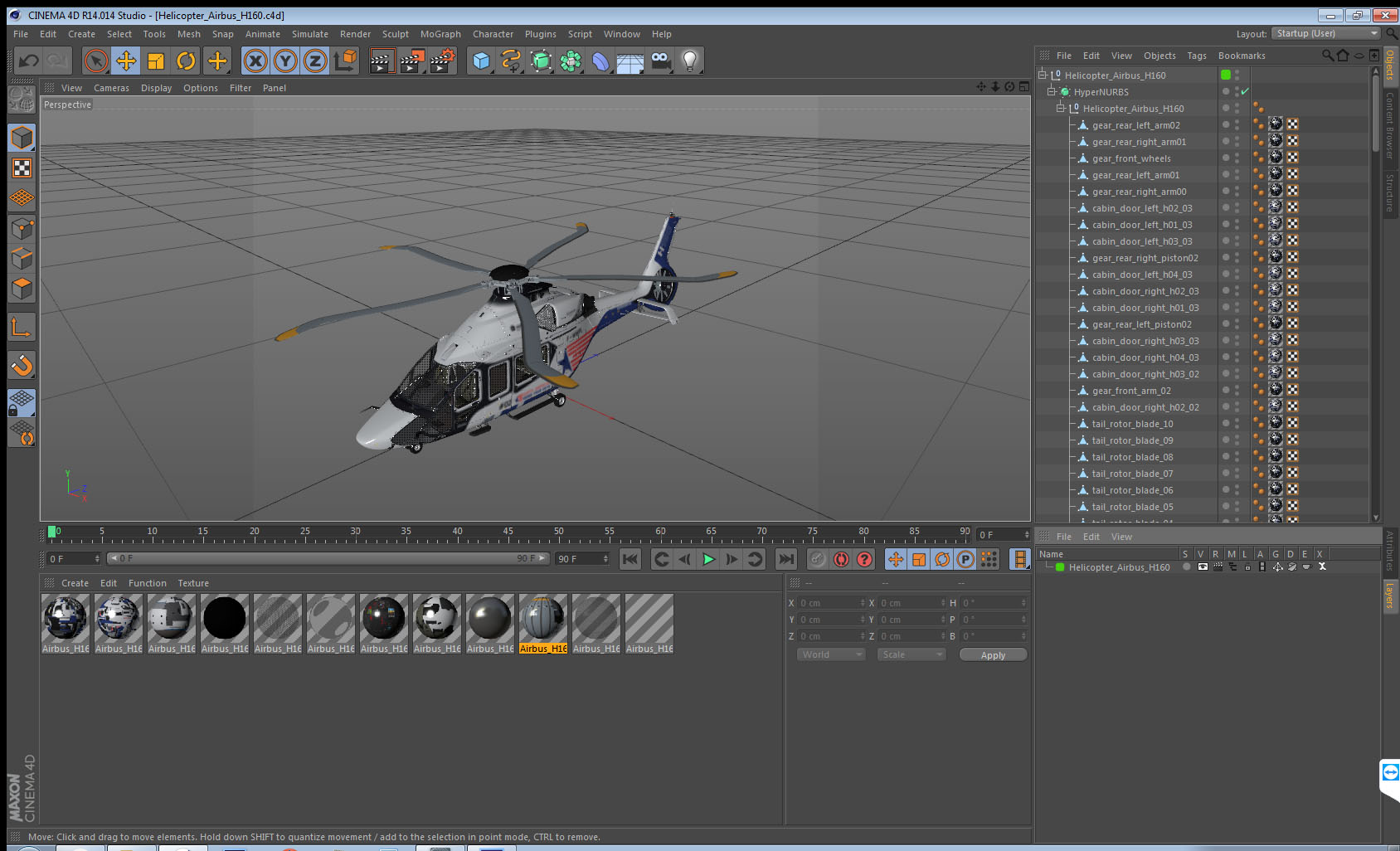The height and width of the screenshot is (851, 1400).
Task: Open the viewport Cameras menu
Action: (111, 88)
